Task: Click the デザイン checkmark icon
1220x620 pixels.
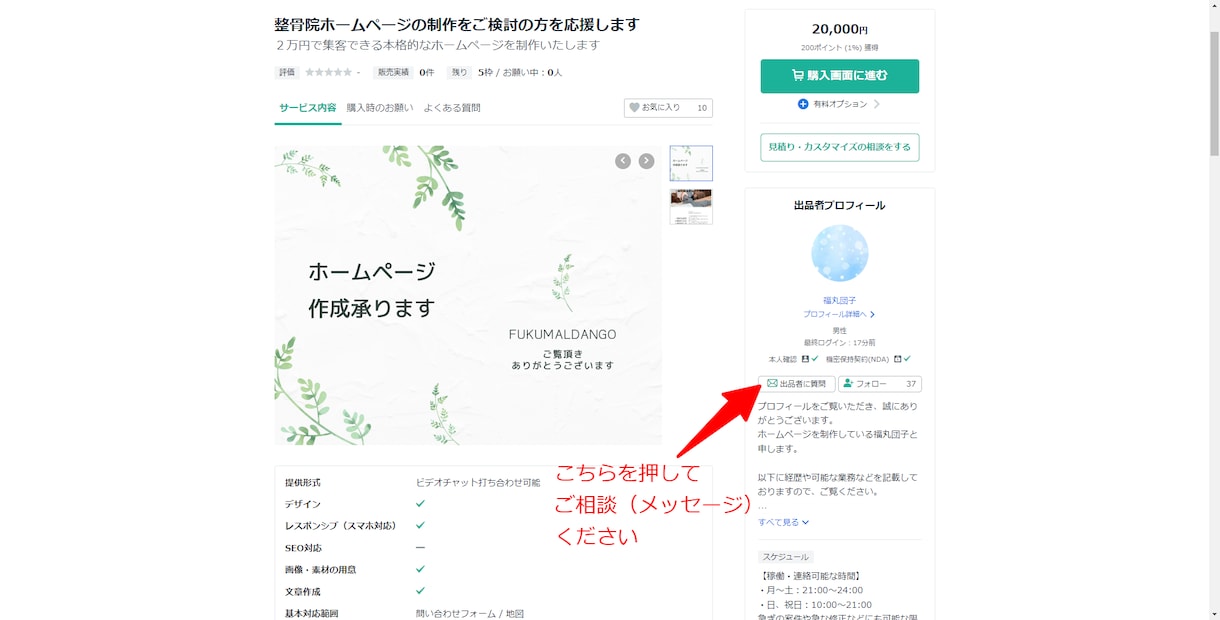Action: (420, 504)
